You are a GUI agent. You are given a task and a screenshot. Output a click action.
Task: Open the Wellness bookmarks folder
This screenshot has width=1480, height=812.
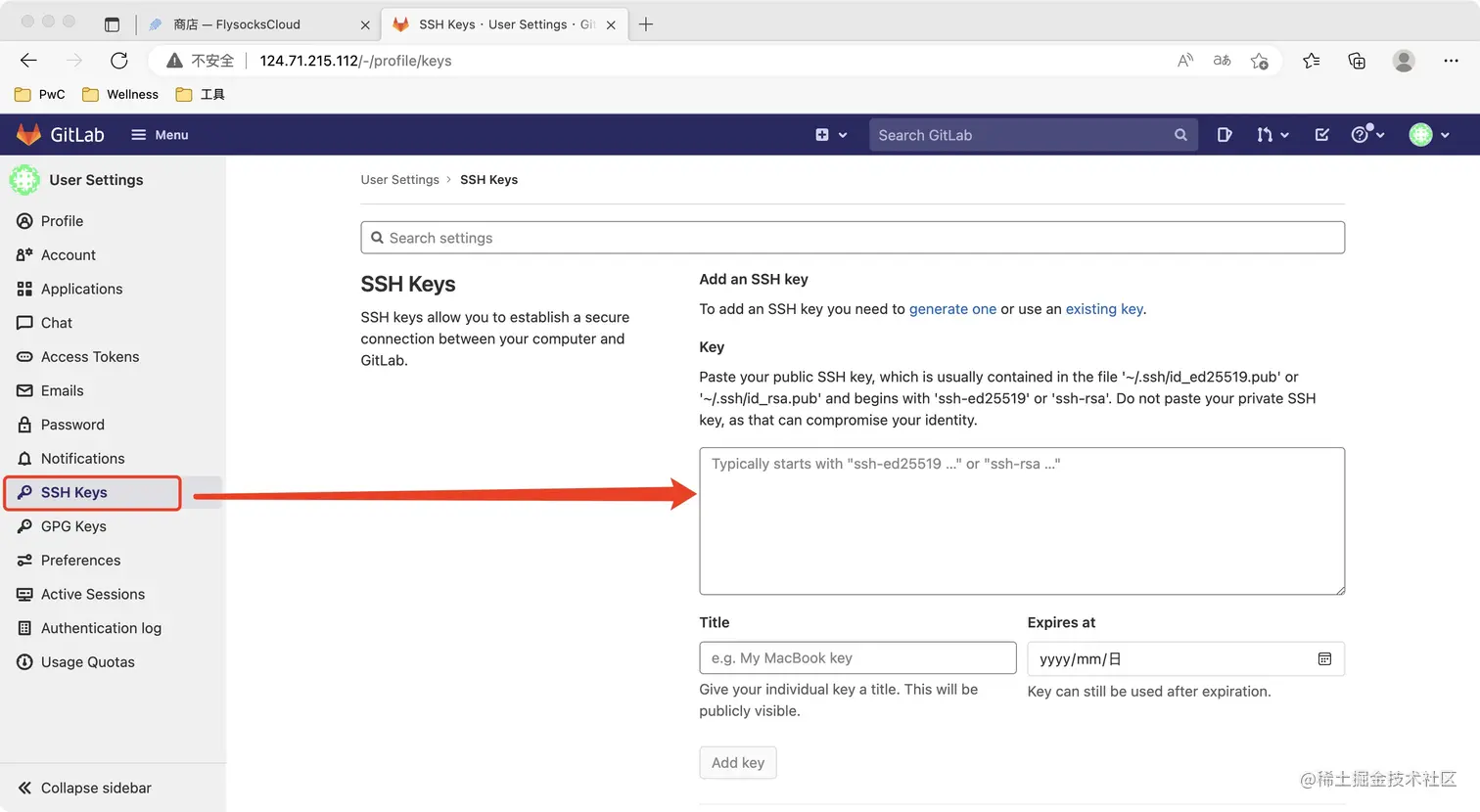pos(120,95)
